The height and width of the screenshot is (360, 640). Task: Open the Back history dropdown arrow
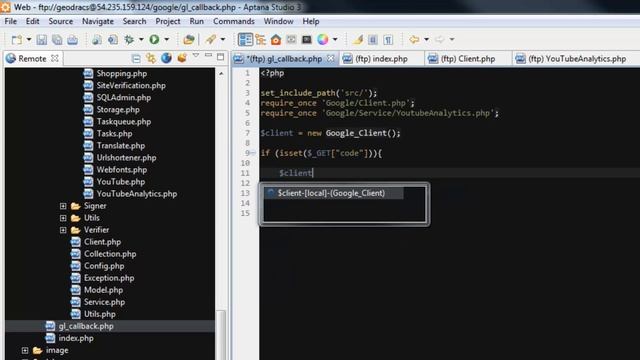427,40
